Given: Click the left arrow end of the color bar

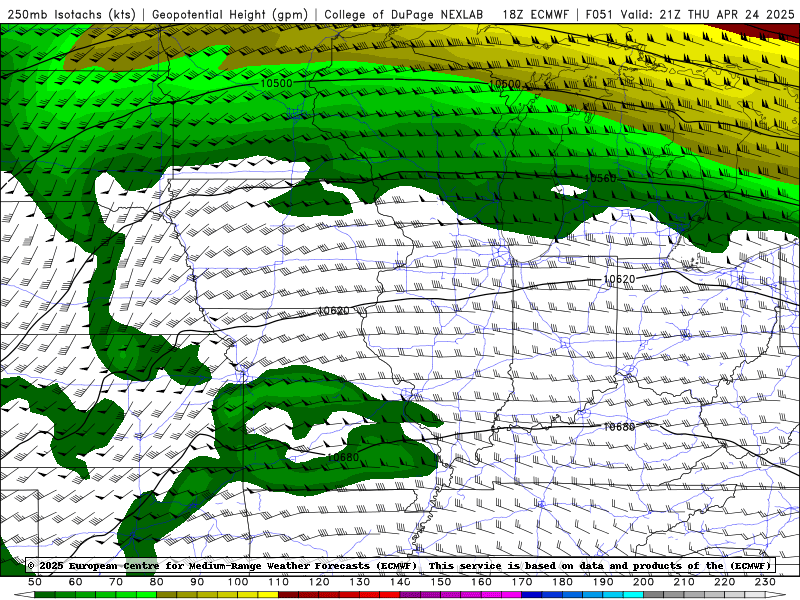Looking at the screenshot, I should click(24, 596).
